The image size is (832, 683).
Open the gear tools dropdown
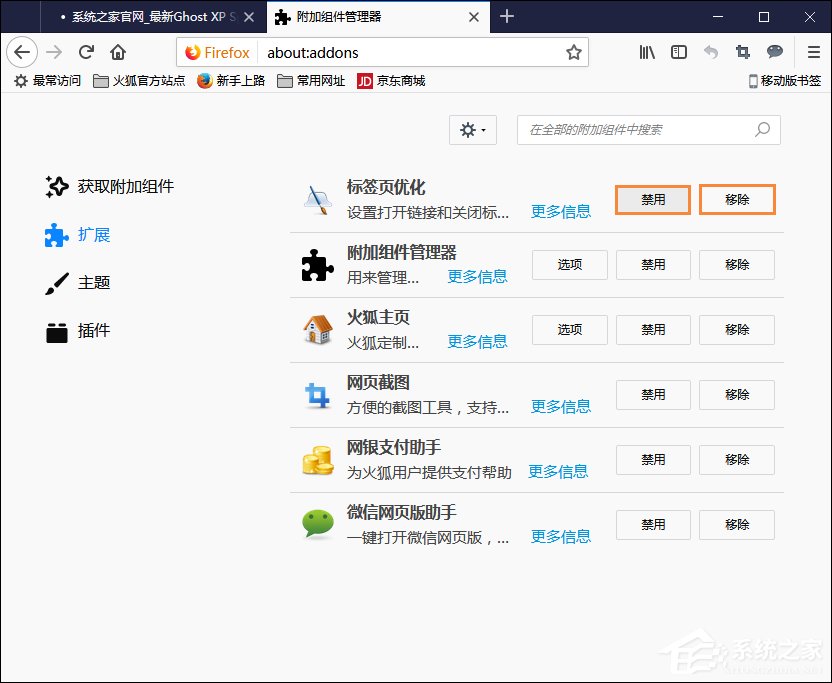pos(472,130)
